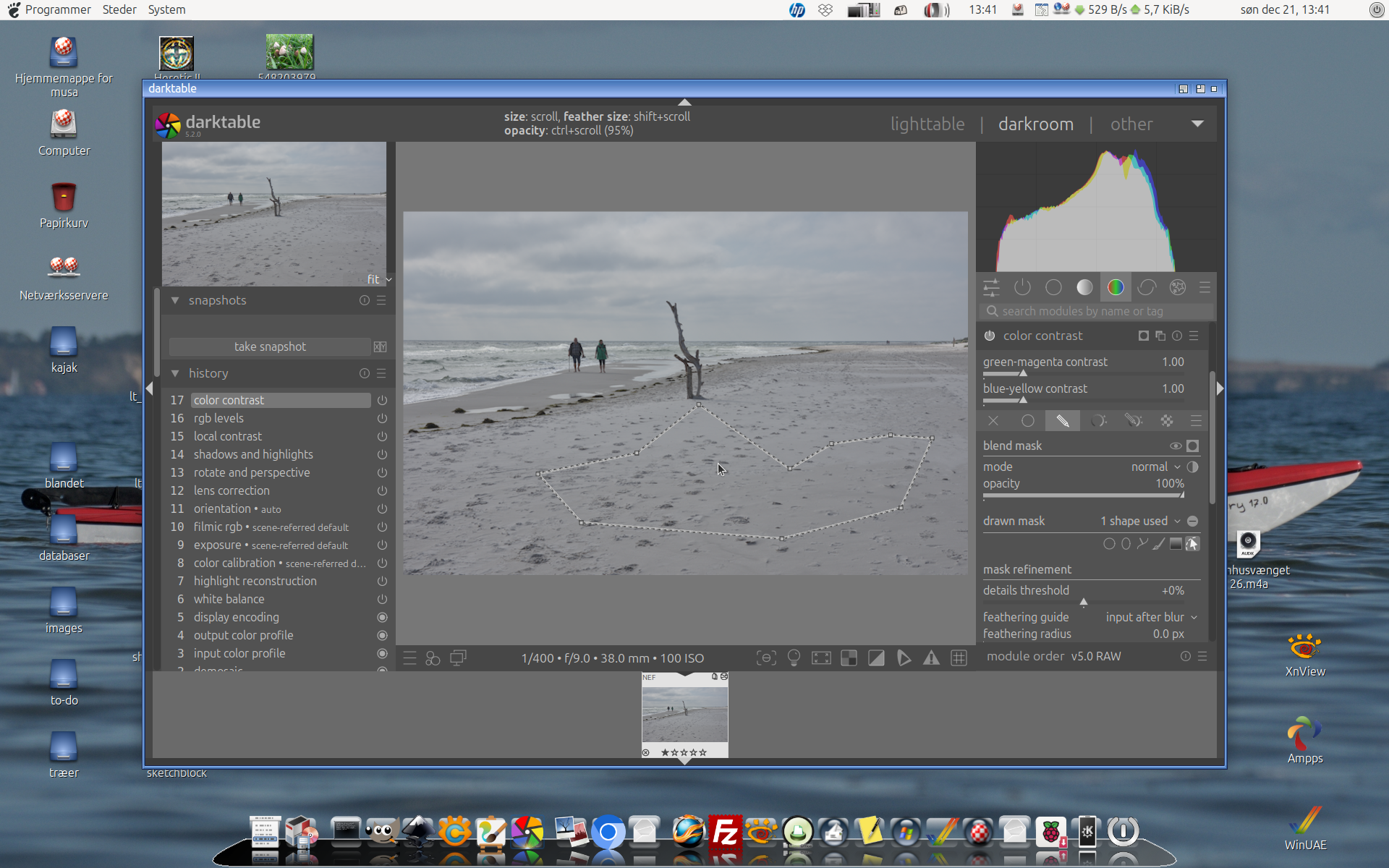Click the styles quick access icon

click(x=433, y=658)
